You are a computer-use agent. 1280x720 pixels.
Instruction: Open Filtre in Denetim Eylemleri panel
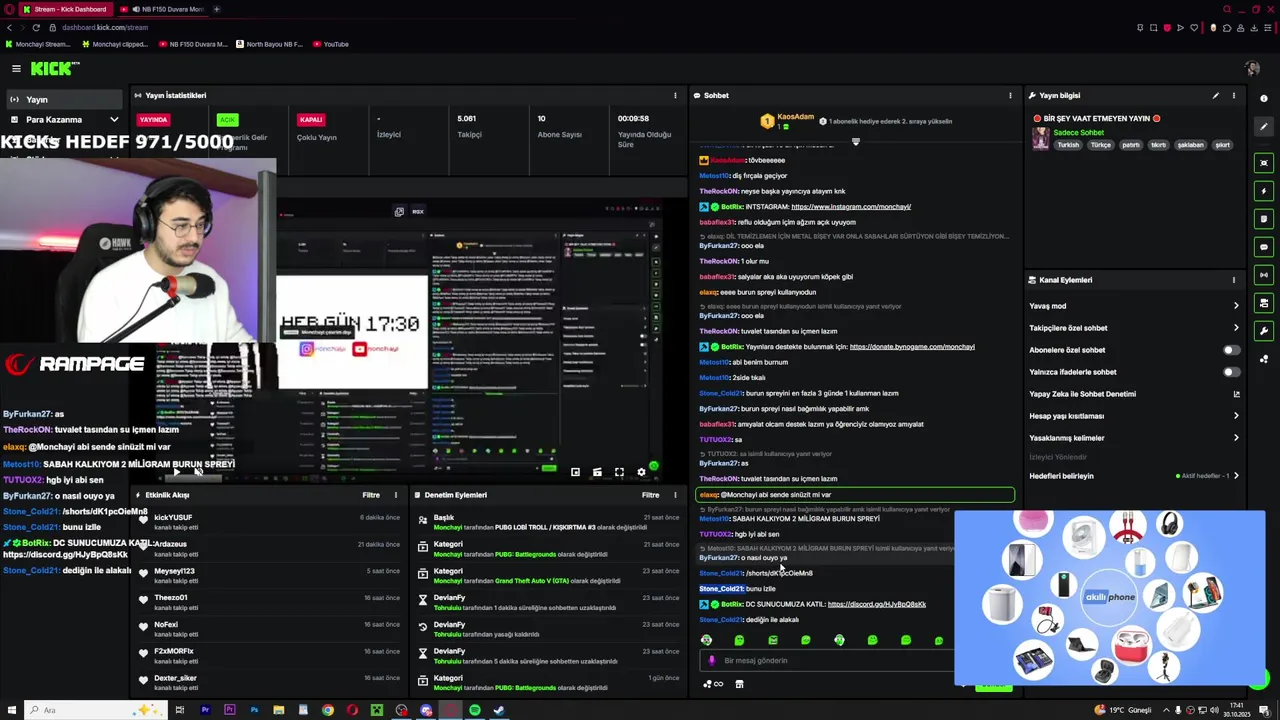pyautogui.click(x=650, y=495)
